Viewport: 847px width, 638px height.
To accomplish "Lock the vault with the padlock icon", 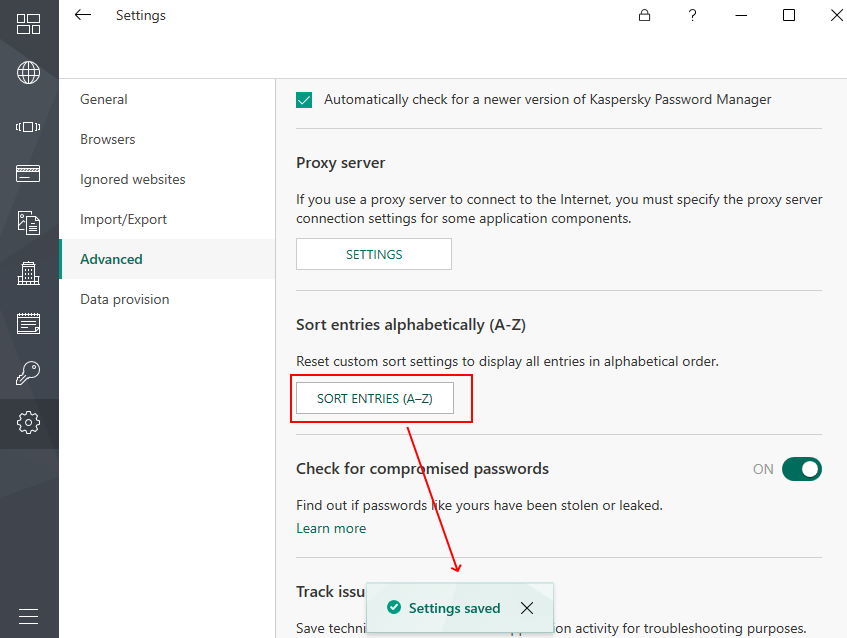I will (x=645, y=15).
